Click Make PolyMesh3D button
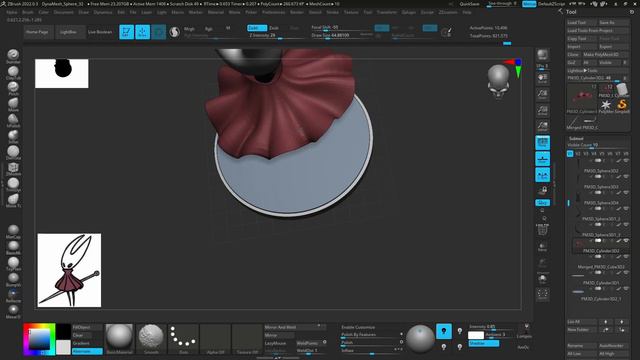Viewport: 640px width, 360px height. [x=605, y=54]
